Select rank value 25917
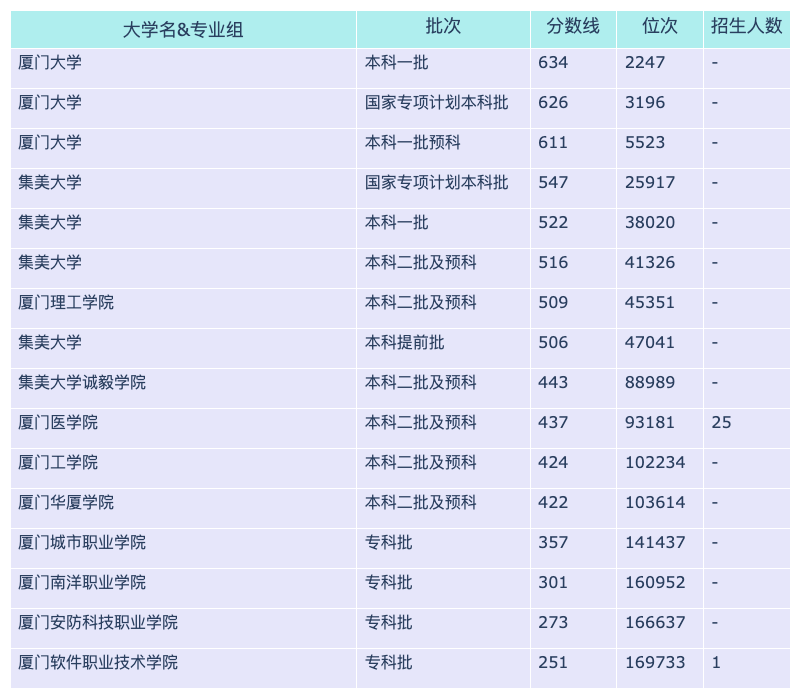800x700 pixels. pyautogui.click(x=650, y=183)
